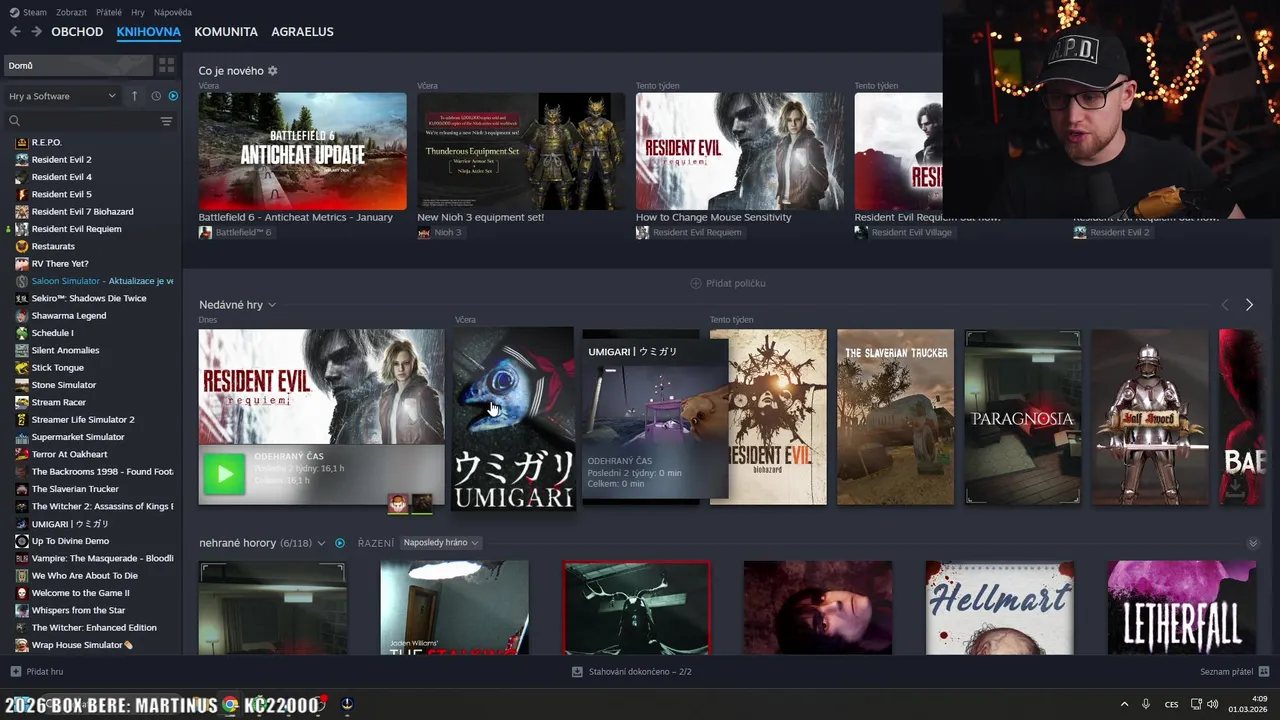Switch to grid collection view icon
The width and height of the screenshot is (1280, 720).
tap(166, 65)
